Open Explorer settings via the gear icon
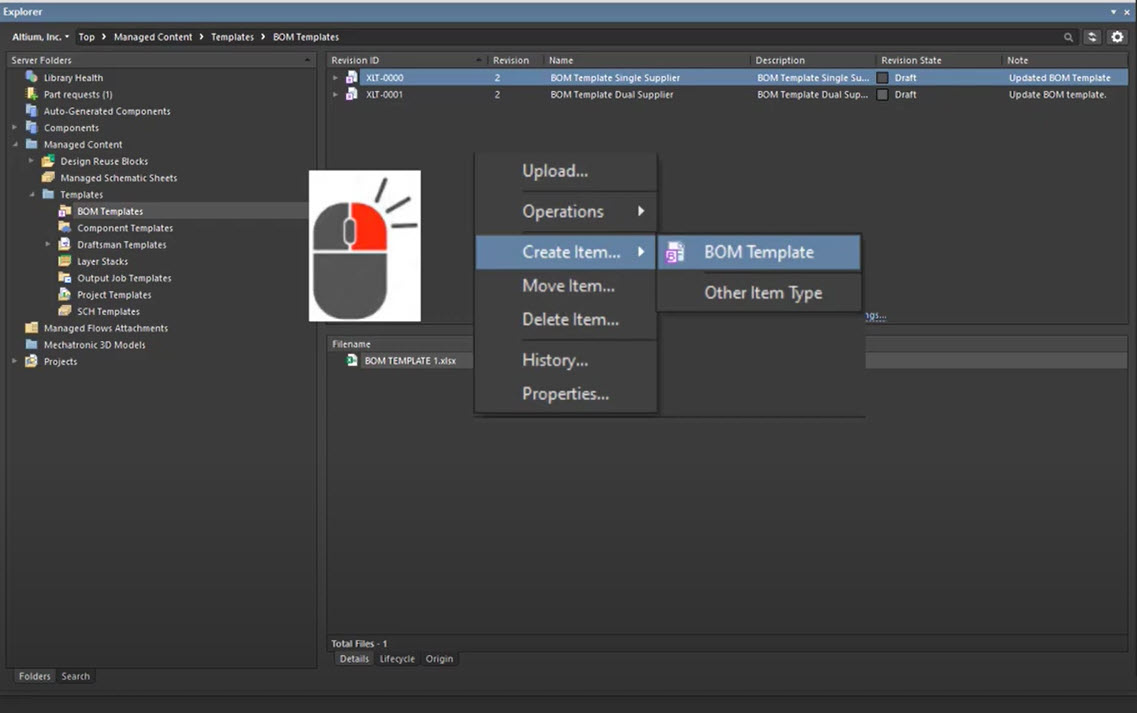This screenshot has width=1137, height=713. pyautogui.click(x=1117, y=36)
